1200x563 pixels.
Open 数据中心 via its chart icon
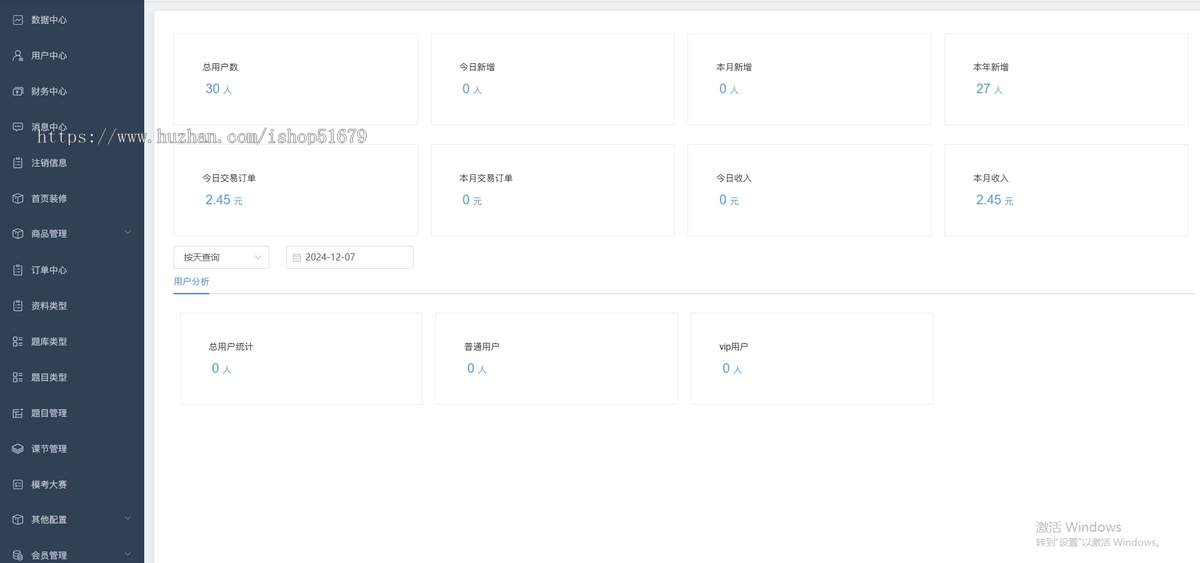17,19
